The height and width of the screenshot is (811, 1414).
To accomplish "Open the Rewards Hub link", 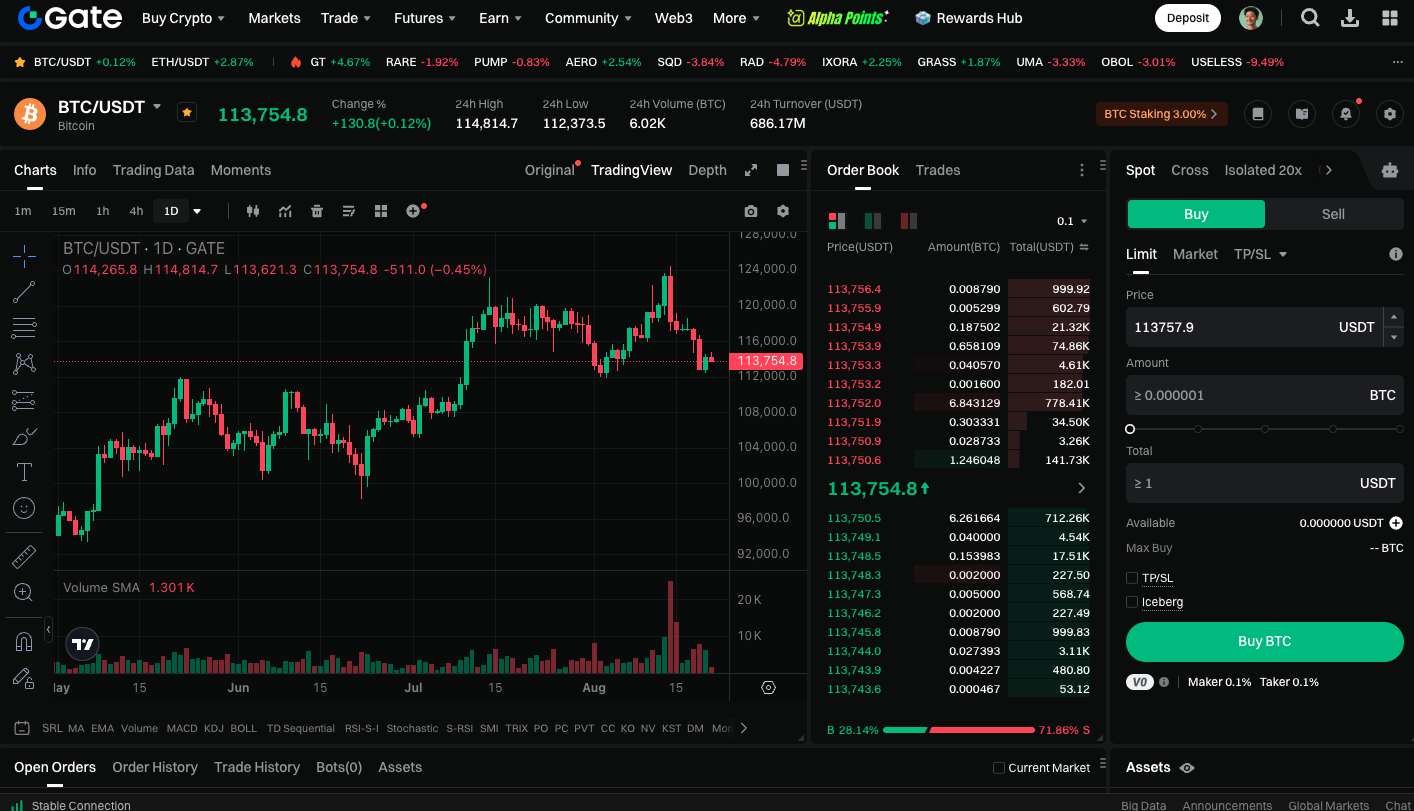I will coord(968,18).
